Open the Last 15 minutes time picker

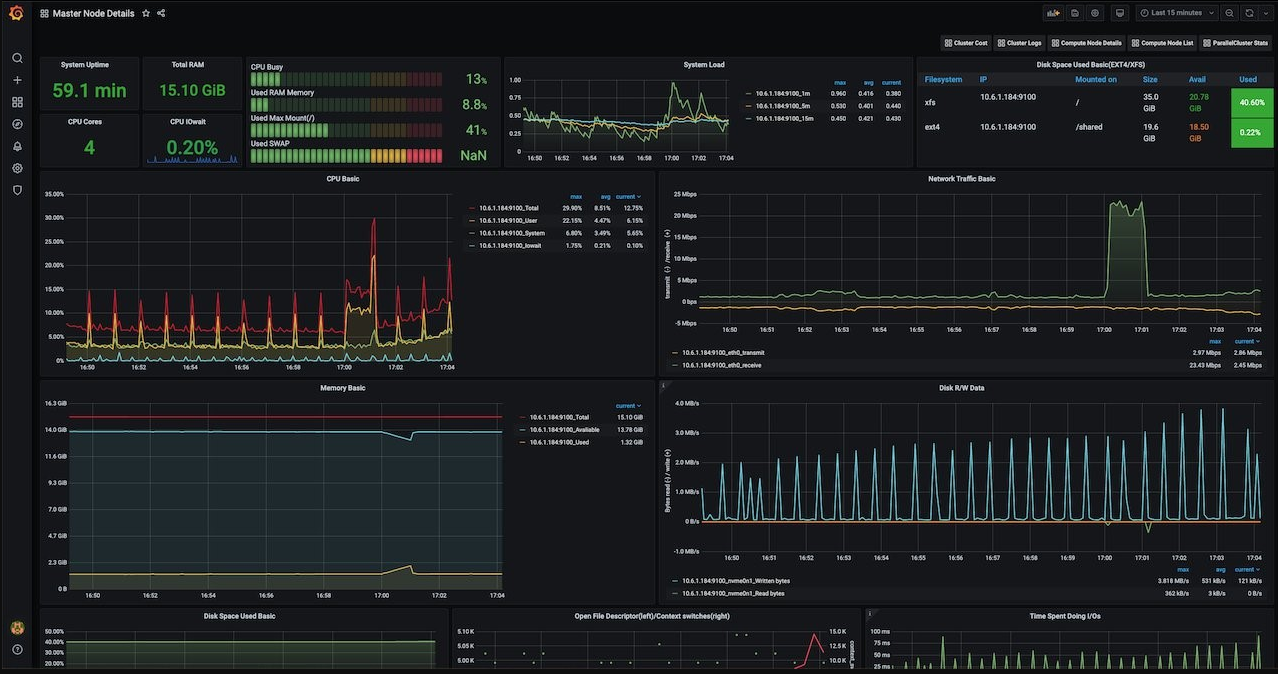(x=1176, y=13)
